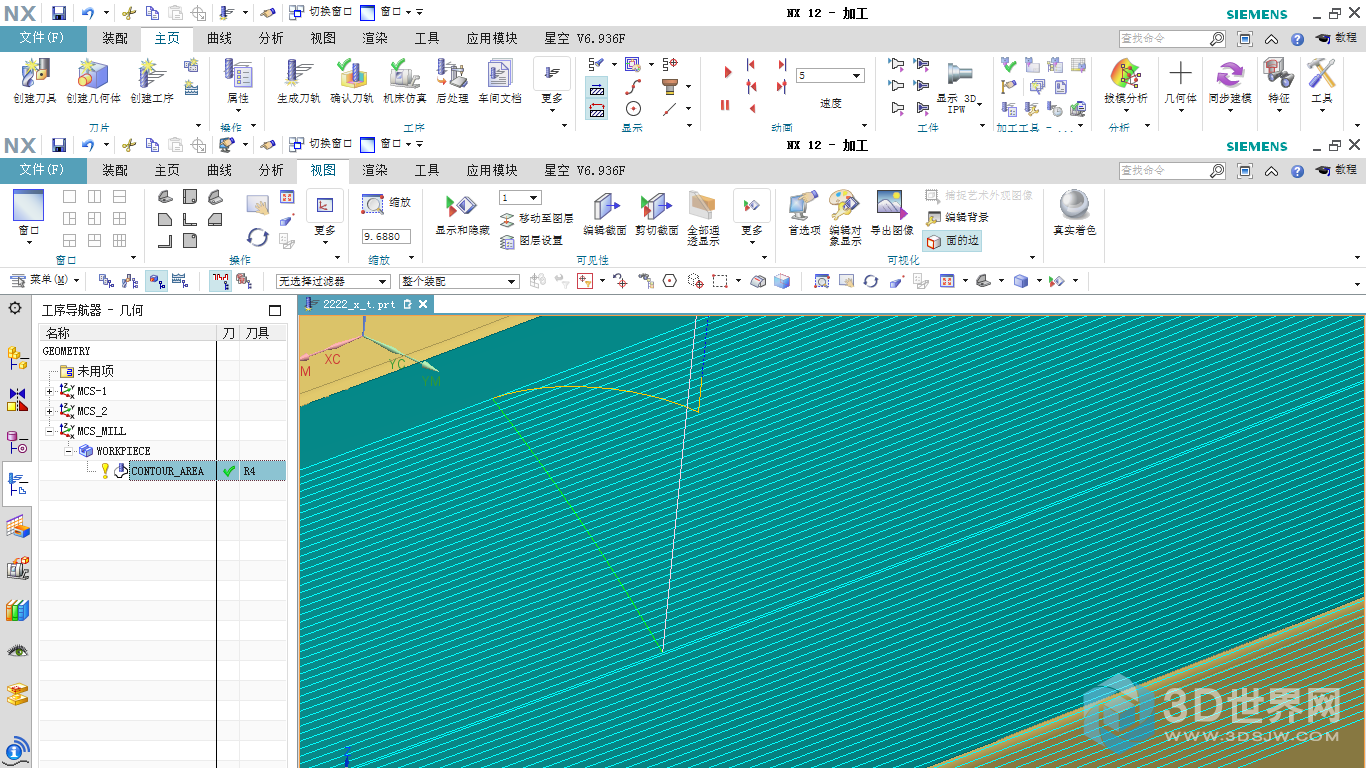Click 全部通透显示 see-through all

coord(703,206)
